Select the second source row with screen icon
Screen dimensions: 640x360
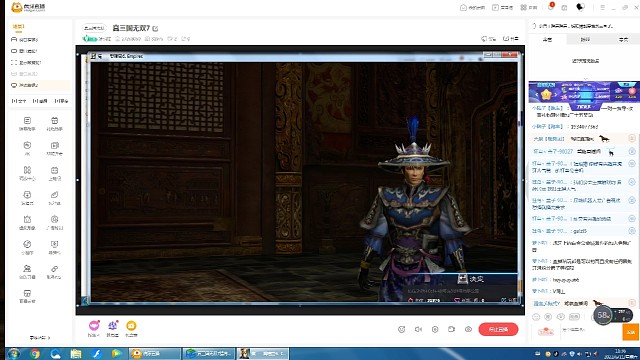(40, 51)
